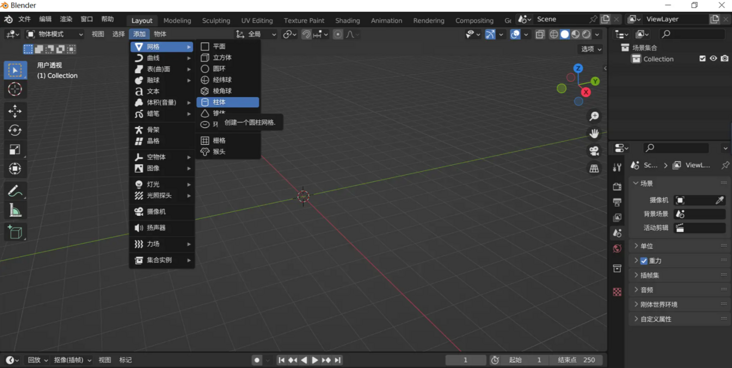This screenshot has width=732, height=368.
Task: Select the Move tool
Action: 15,111
